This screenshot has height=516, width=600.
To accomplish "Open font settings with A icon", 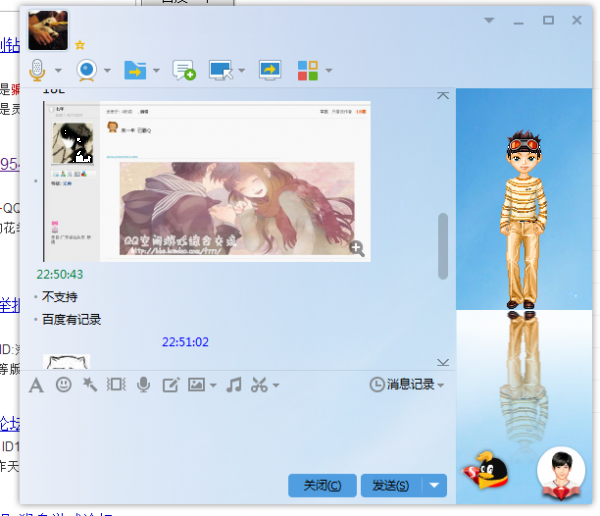I will pos(36,385).
